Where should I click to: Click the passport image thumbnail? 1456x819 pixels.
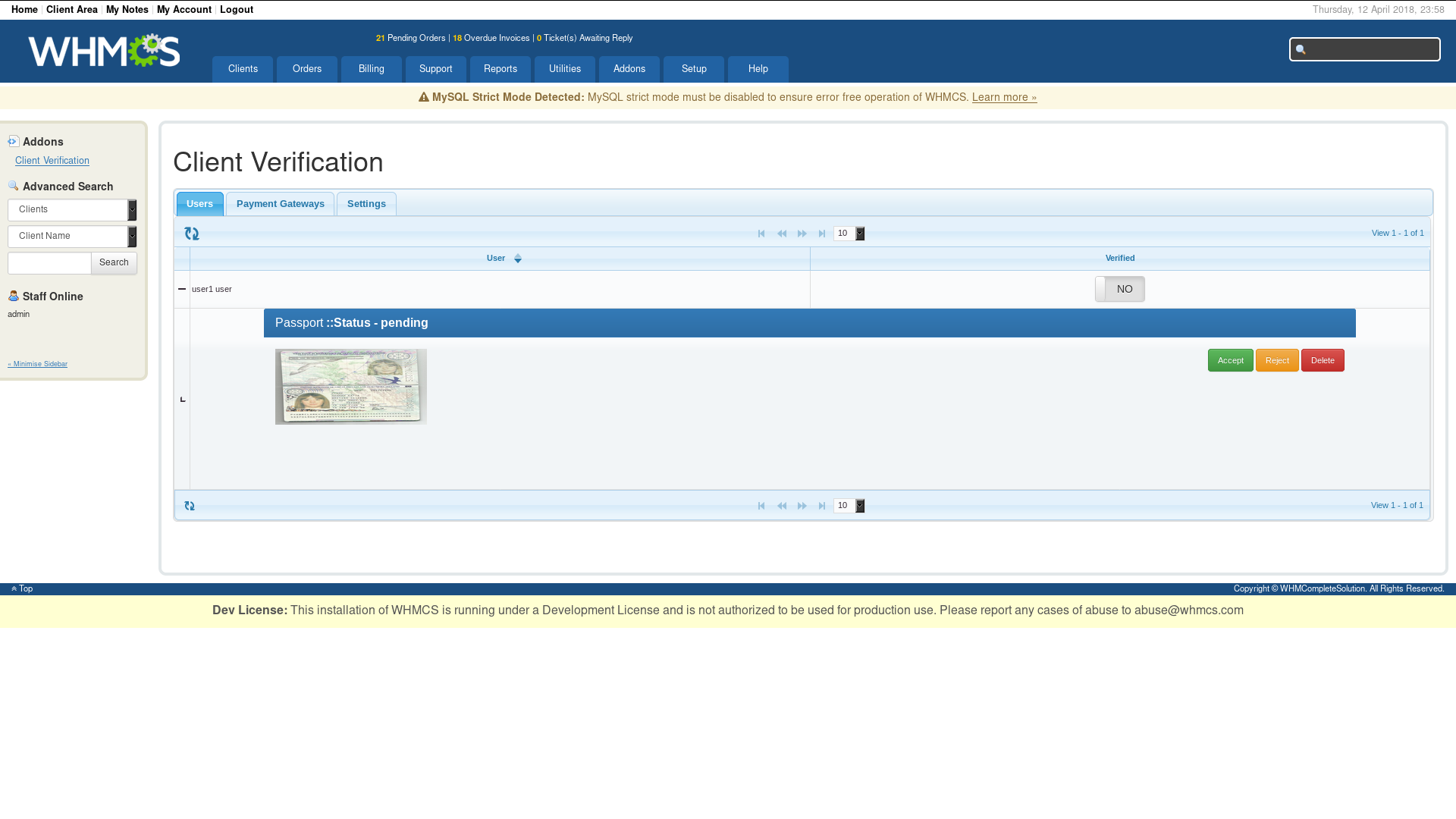point(351,387)
